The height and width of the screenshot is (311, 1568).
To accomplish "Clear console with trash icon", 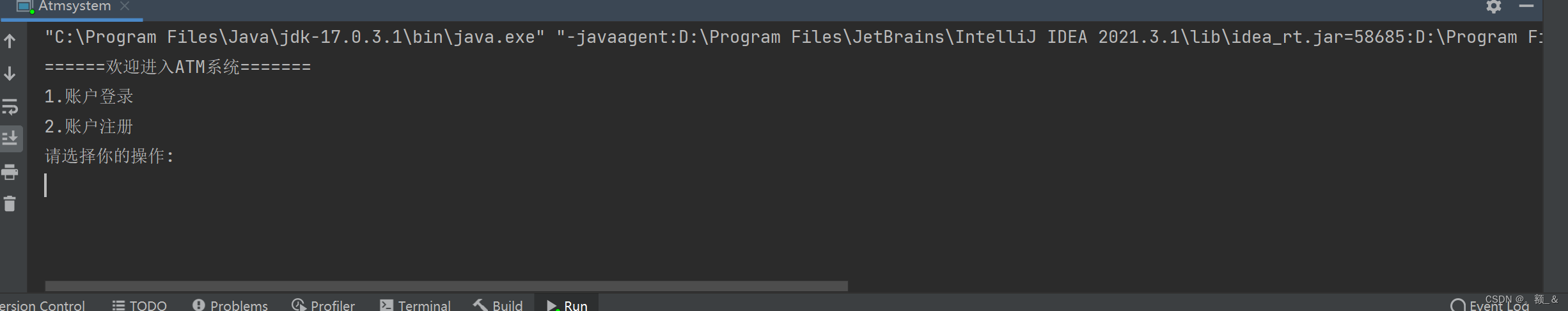I will [x=10, y=204].
